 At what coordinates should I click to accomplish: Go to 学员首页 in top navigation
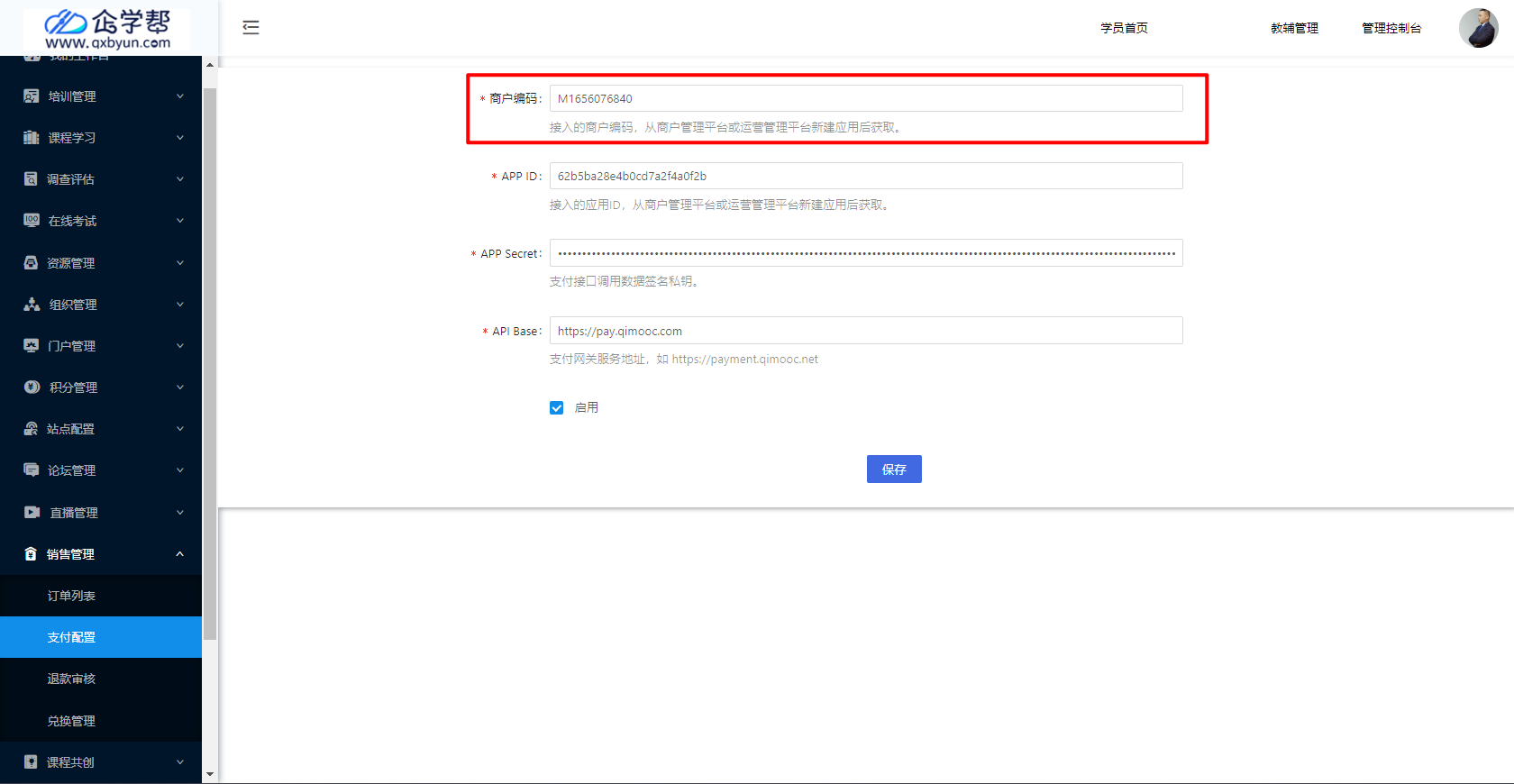(x=1124, y=28)
